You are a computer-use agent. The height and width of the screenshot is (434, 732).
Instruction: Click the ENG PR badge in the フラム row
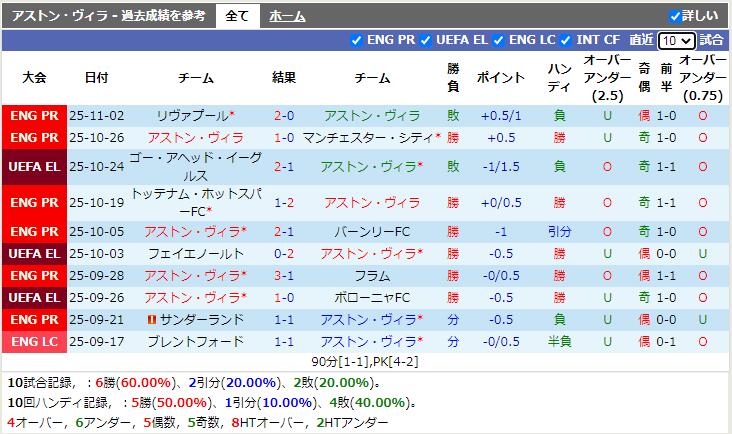click(x=34, y=275)
